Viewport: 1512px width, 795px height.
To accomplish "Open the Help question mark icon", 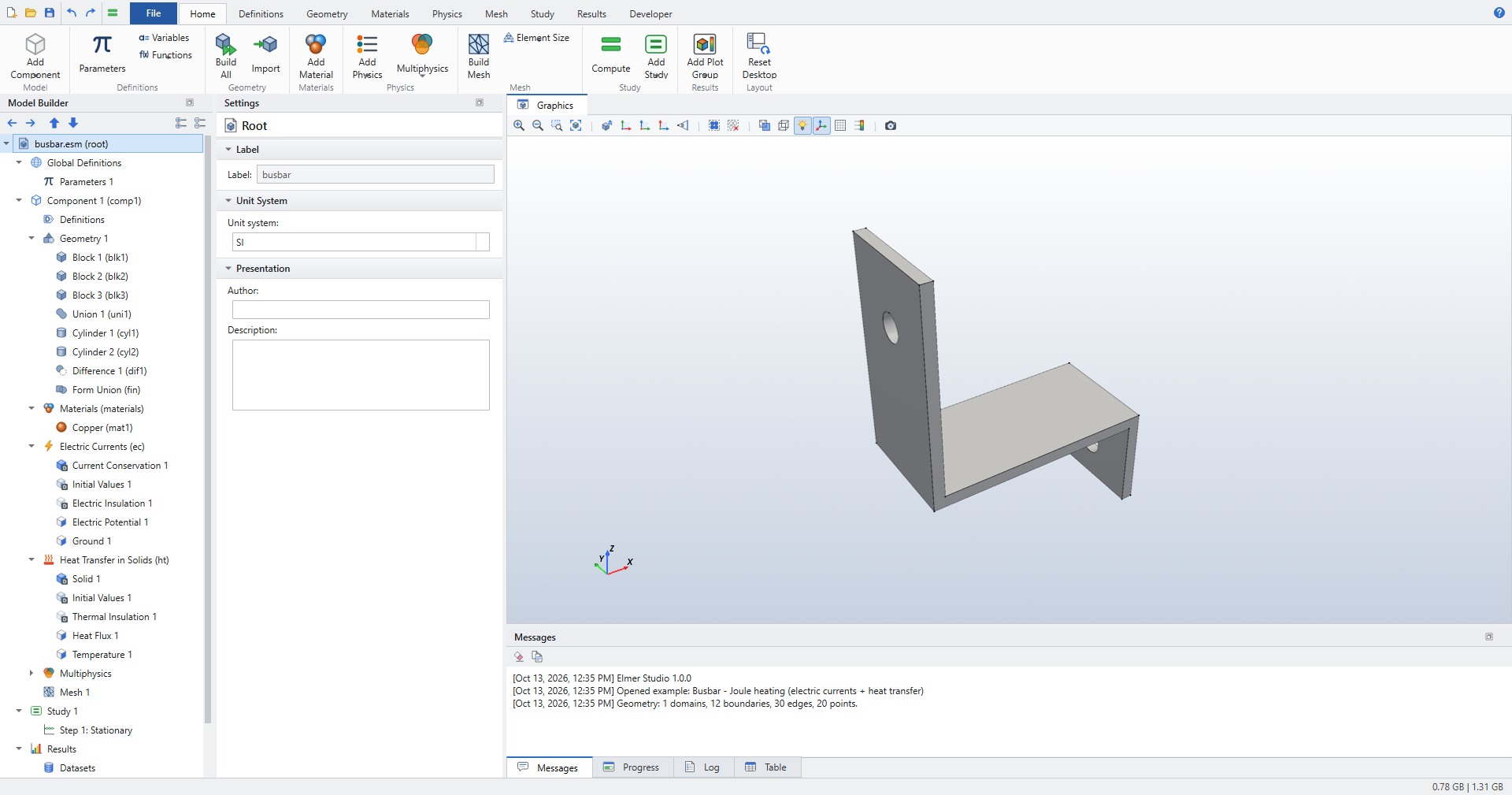I will [x=1499, y=13].
